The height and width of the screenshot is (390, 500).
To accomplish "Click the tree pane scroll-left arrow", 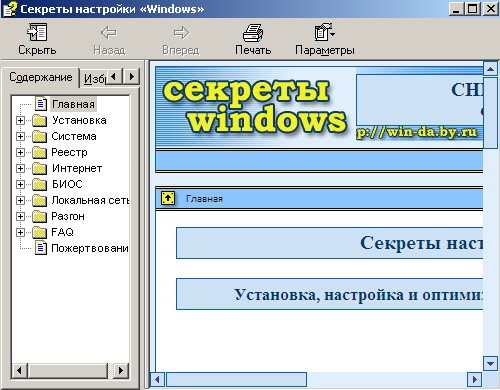I will (20, 370).
